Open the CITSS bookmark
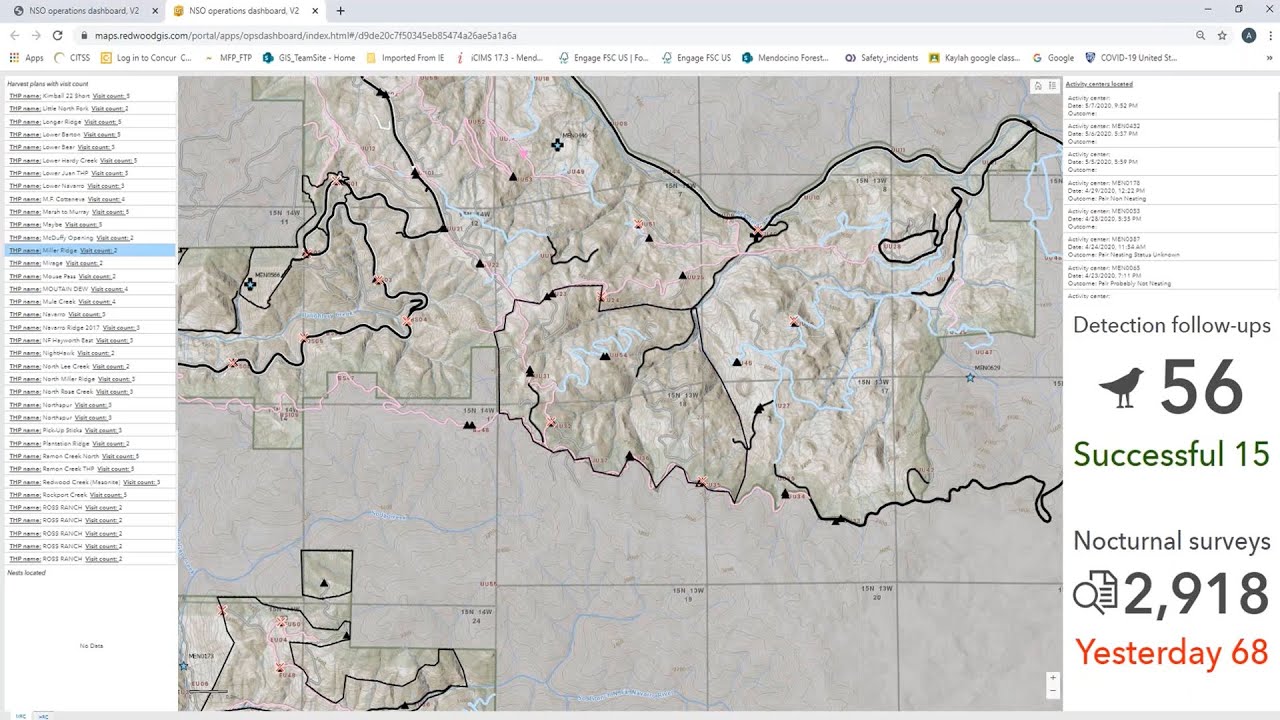Viewport: 1280px width, 720px height. [73, 58]
